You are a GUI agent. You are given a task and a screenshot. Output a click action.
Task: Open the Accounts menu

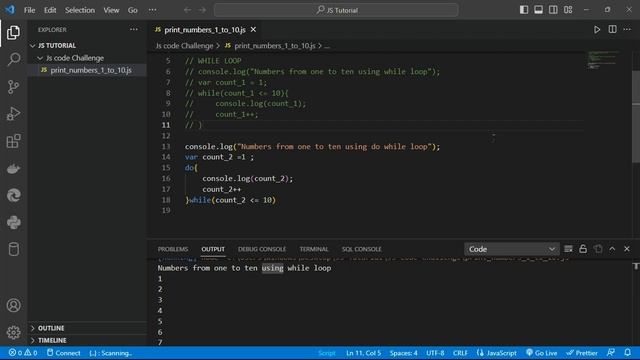(x=13, y=305)
